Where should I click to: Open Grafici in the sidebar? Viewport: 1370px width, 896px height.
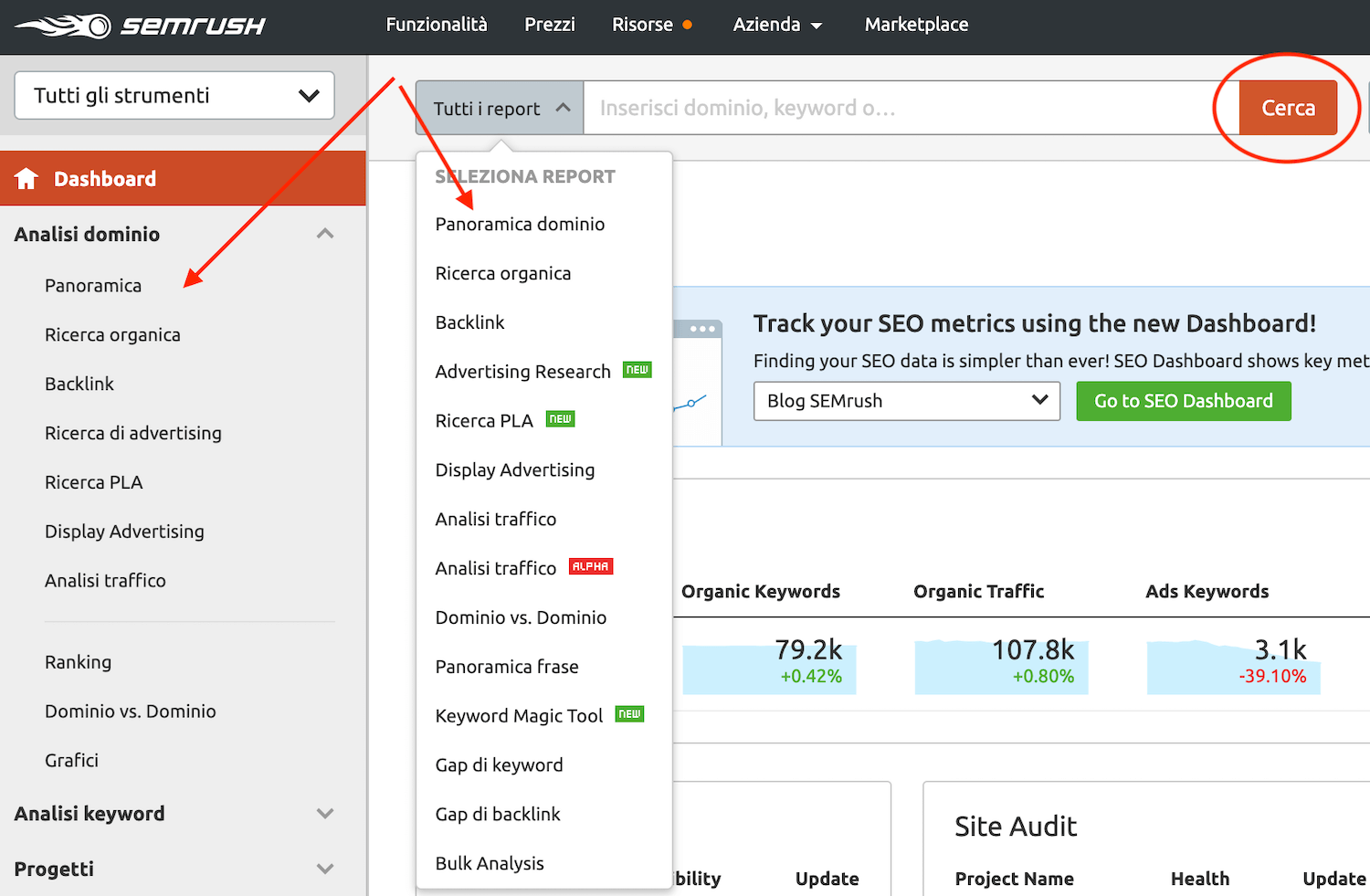click(x=71, y=761)
